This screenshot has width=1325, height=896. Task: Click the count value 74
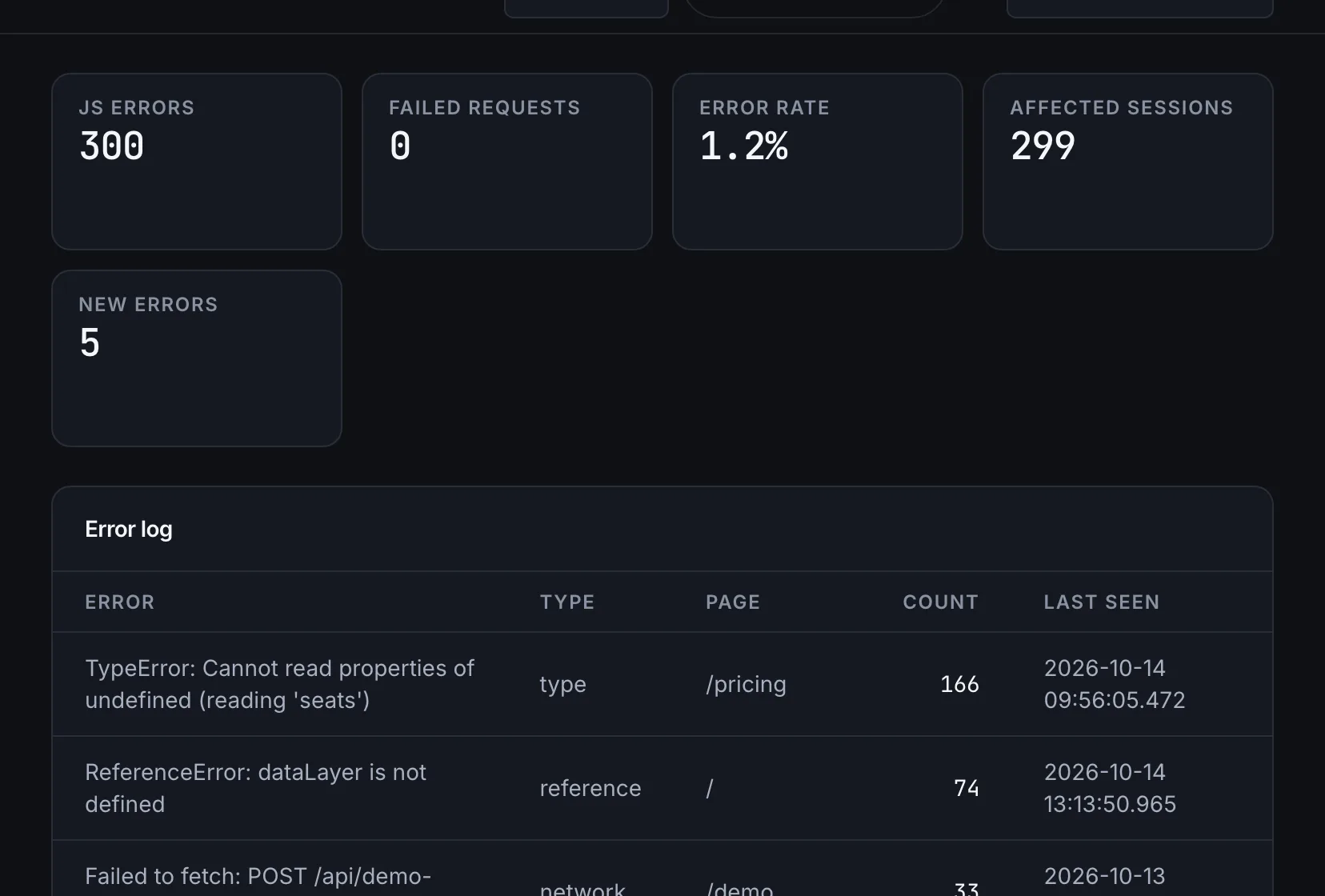(967, 788)
